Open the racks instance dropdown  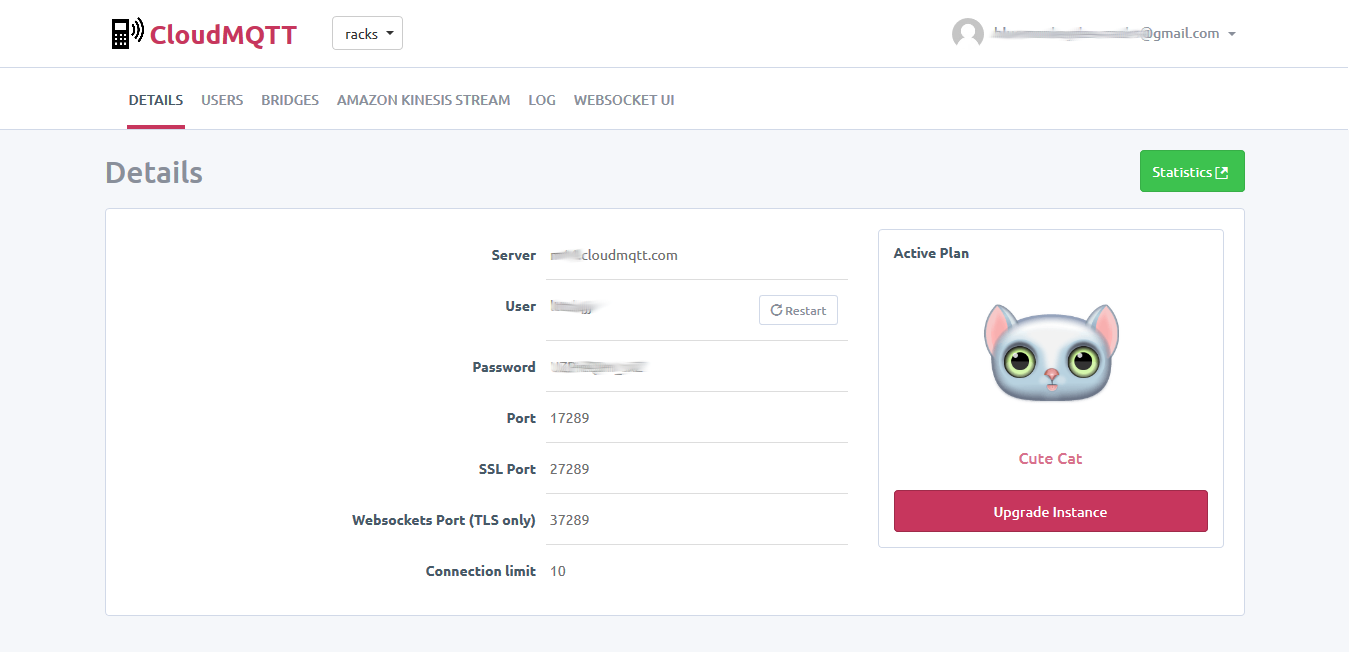[x=367, y=34]
